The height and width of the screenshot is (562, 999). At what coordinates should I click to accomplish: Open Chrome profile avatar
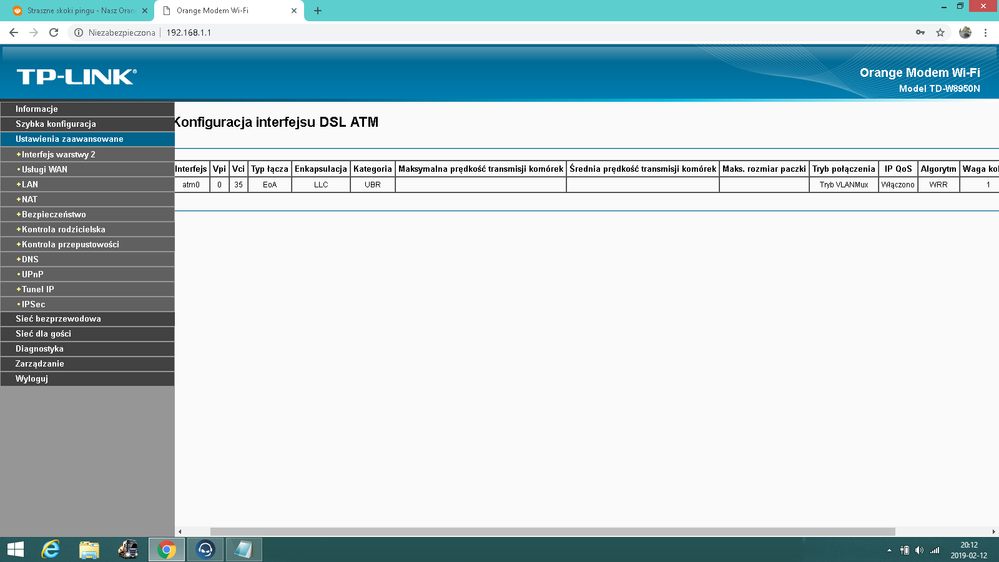pos(965,32)
